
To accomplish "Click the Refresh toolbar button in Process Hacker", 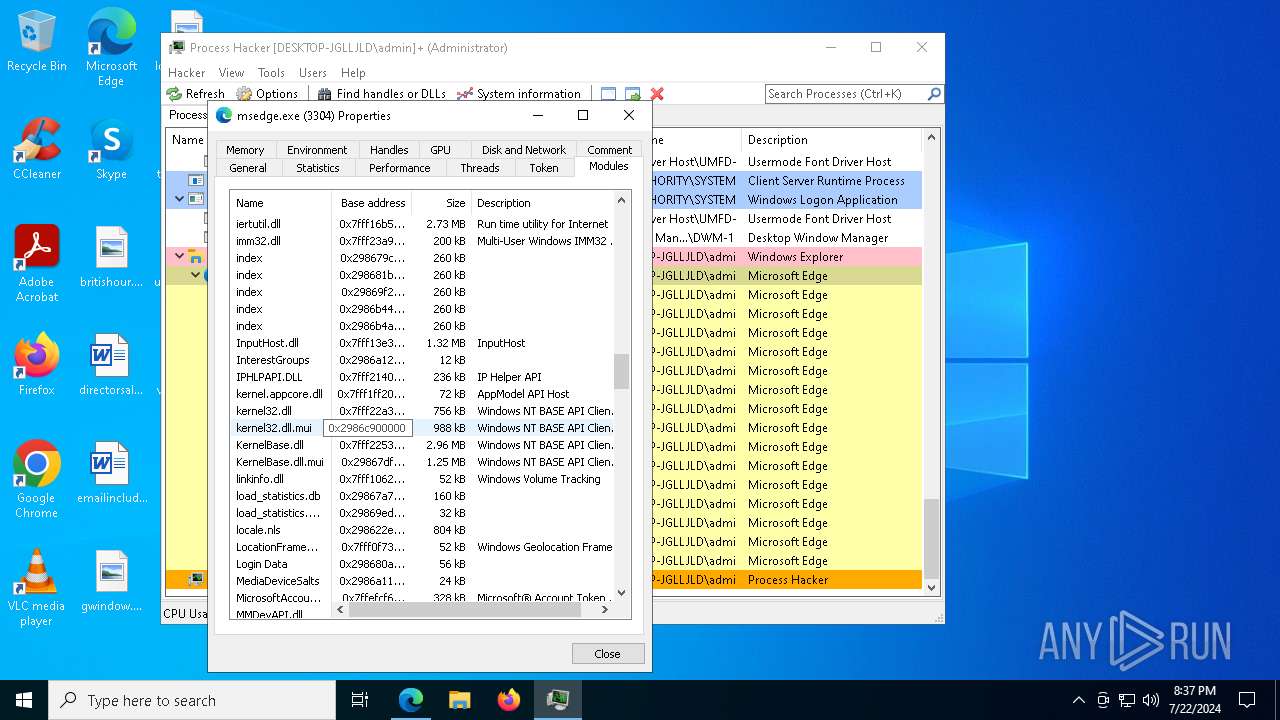I will (x=196, y=94).
